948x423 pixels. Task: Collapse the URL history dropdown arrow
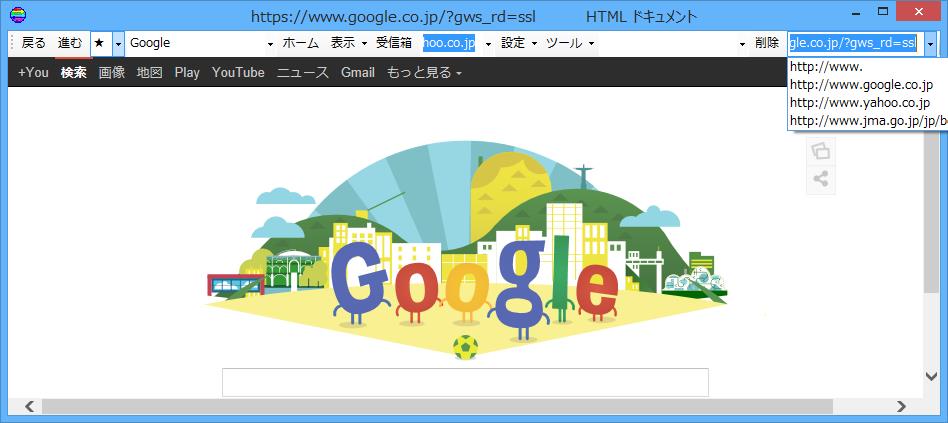point(931,44)
